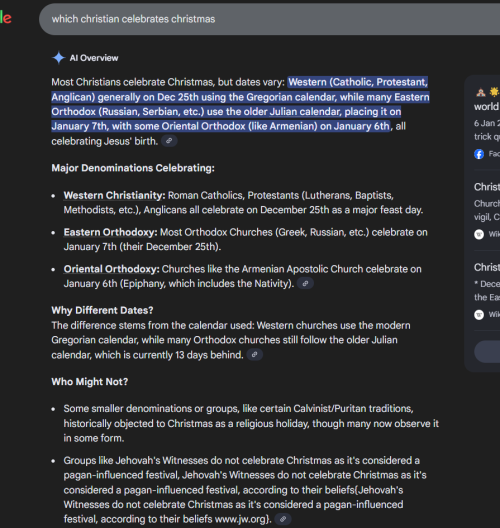Open the Western Christianity link

pos(114,195)
